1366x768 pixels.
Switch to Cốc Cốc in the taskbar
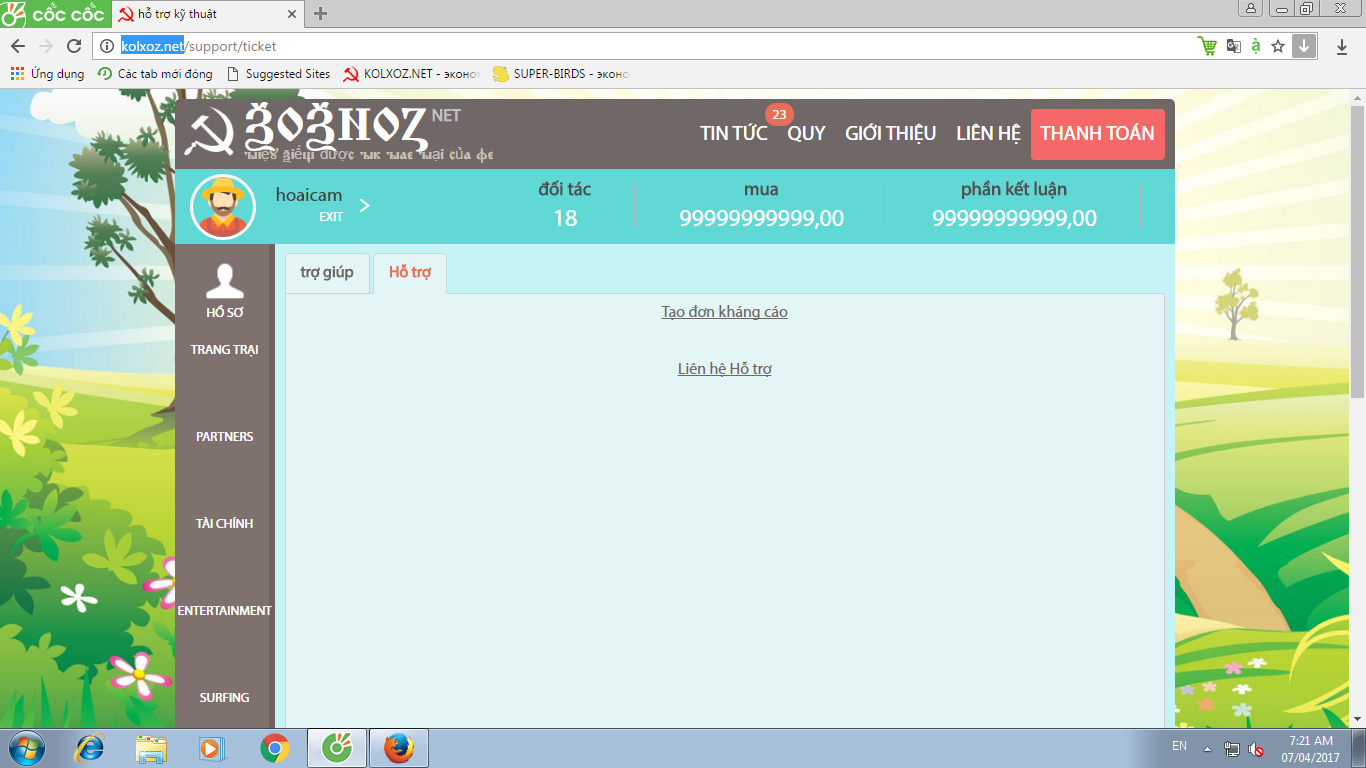[x=337, y=748]
